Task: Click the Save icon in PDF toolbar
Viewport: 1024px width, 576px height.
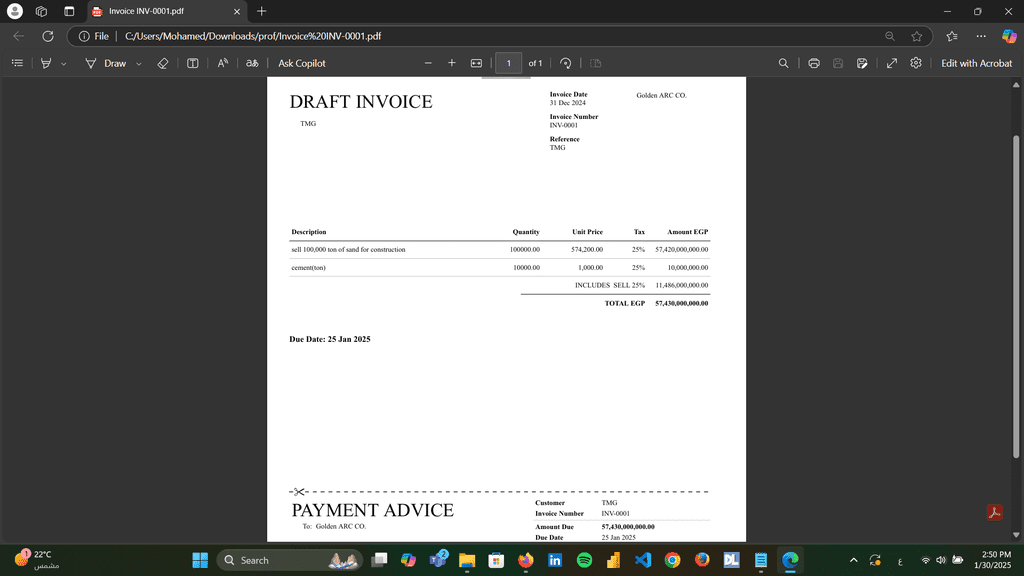Action: (x=838, y=63)
